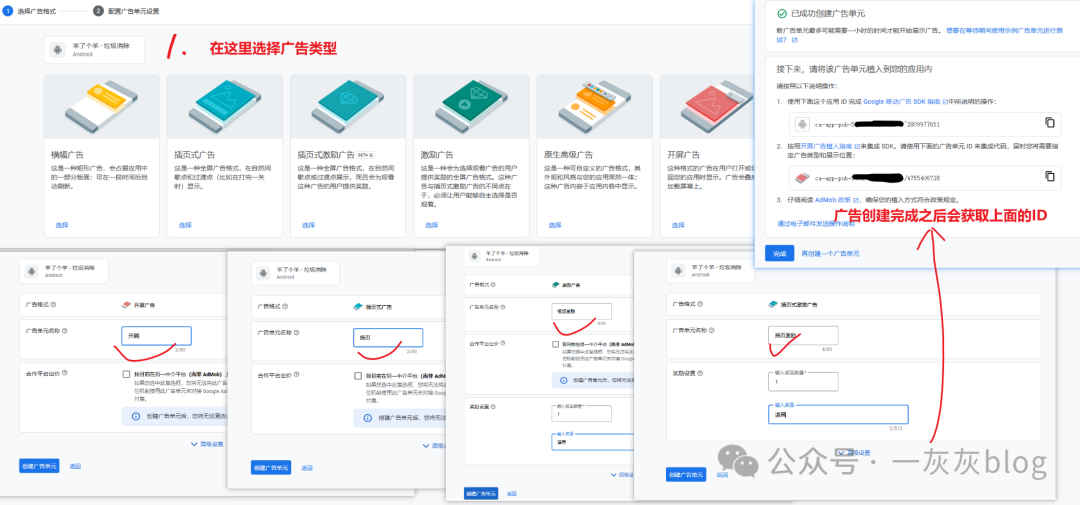The image size is (1080, 505).
Task: Click help icon beside 广告单元名称 in 插页式广告 form
Action: tap(297, 332)
